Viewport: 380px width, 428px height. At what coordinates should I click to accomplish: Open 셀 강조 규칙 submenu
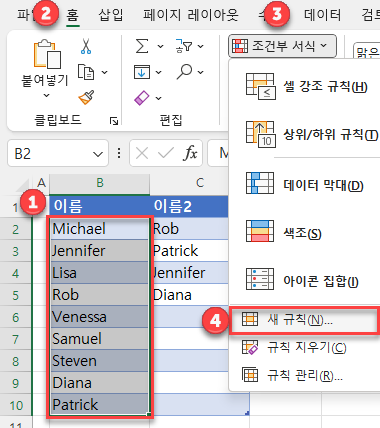pos(306,87)
